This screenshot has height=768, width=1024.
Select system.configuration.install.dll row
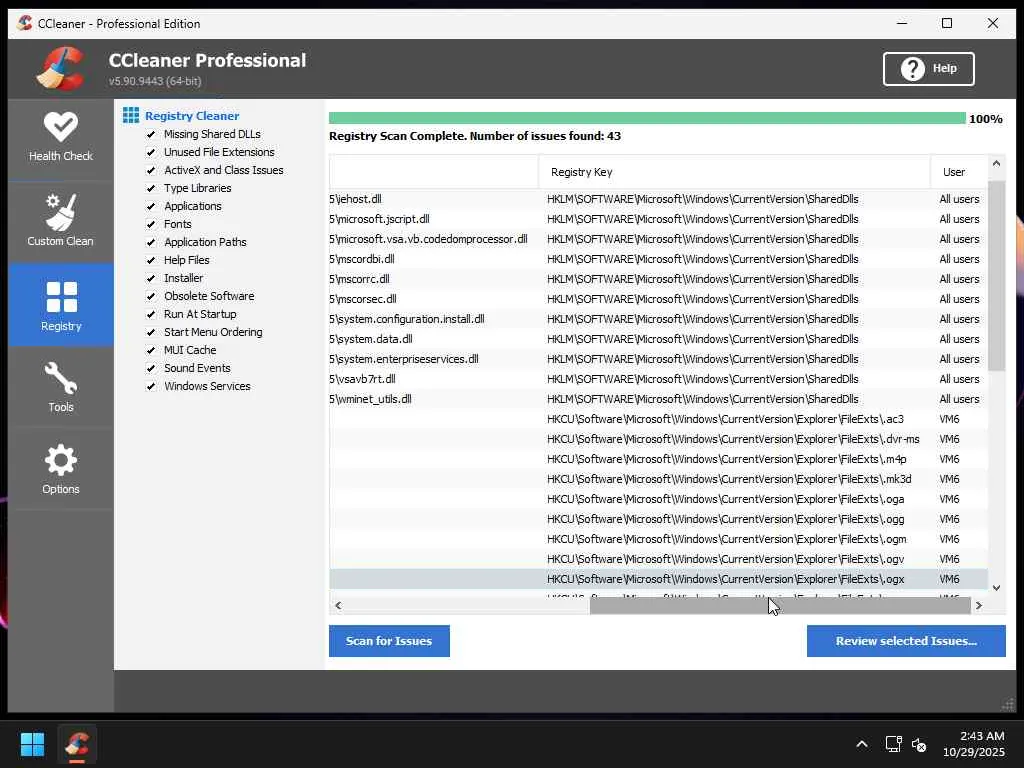(x=658, y=319)
